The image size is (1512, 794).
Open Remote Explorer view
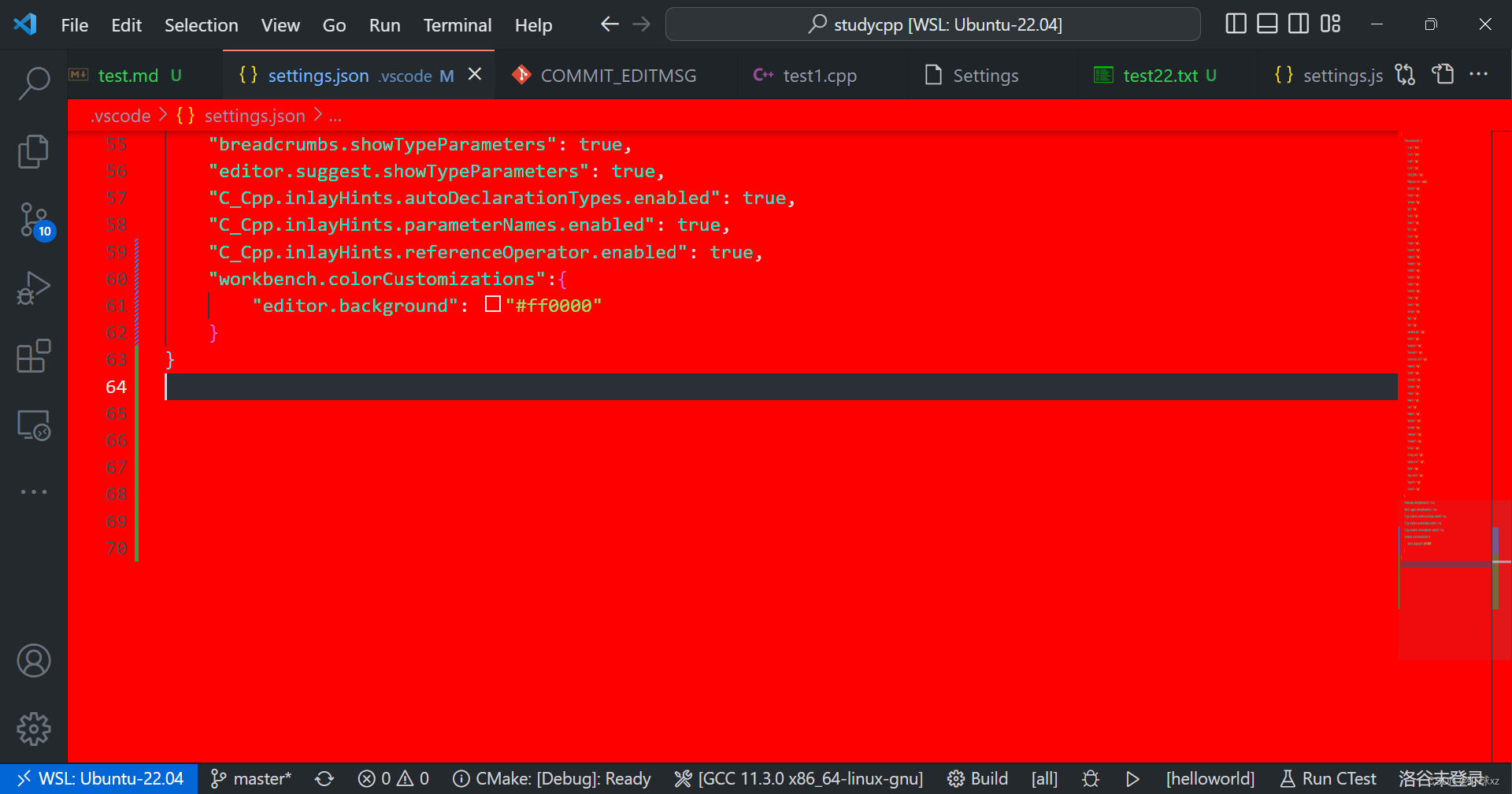point(34,425)
